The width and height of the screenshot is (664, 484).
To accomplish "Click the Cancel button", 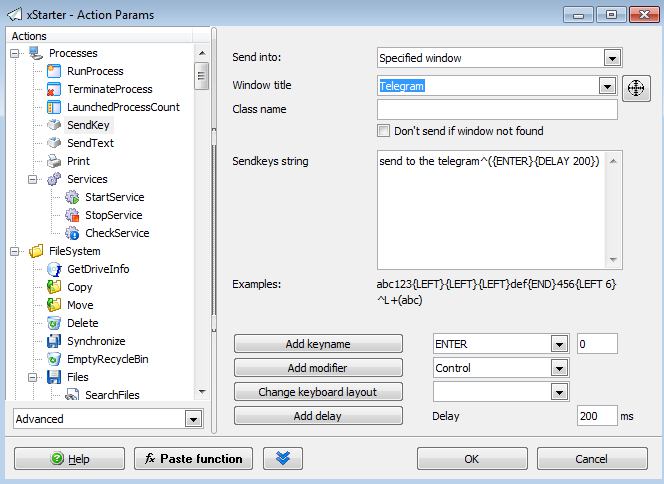I will coord(592,459).
